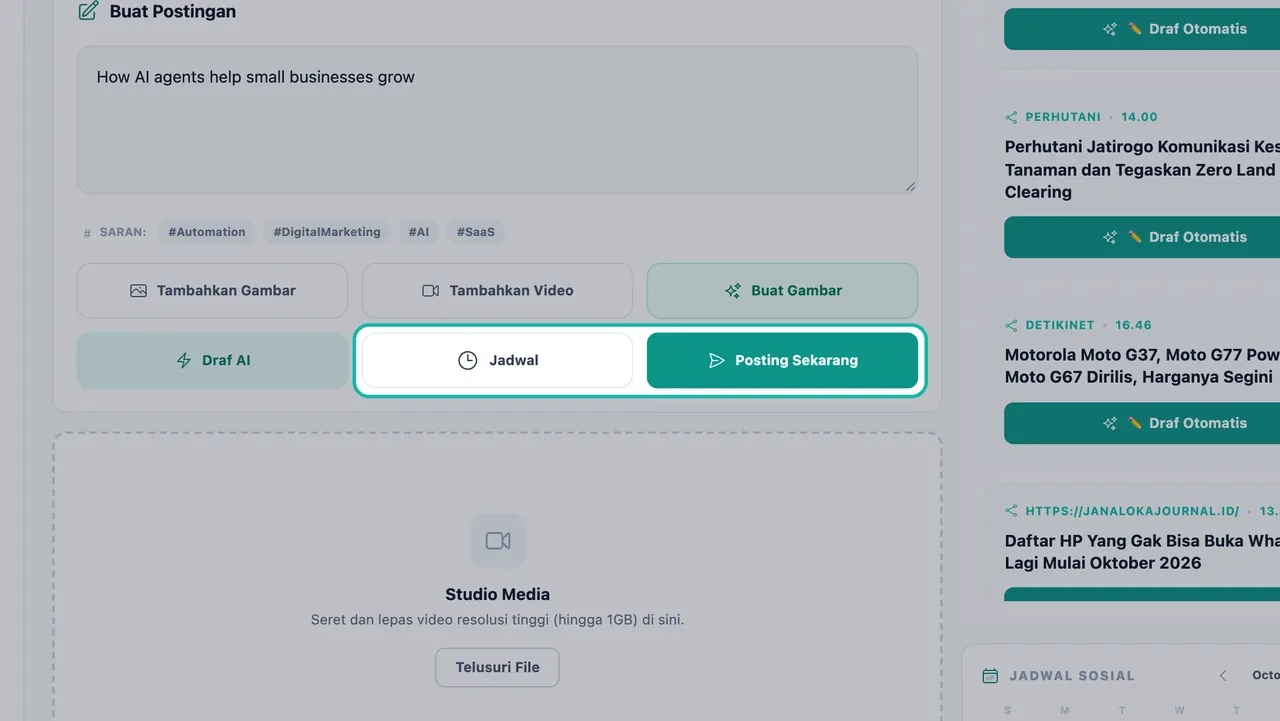Generate a draft with Draf AI
Screen dimensions: 1280x721
[212, 360]
